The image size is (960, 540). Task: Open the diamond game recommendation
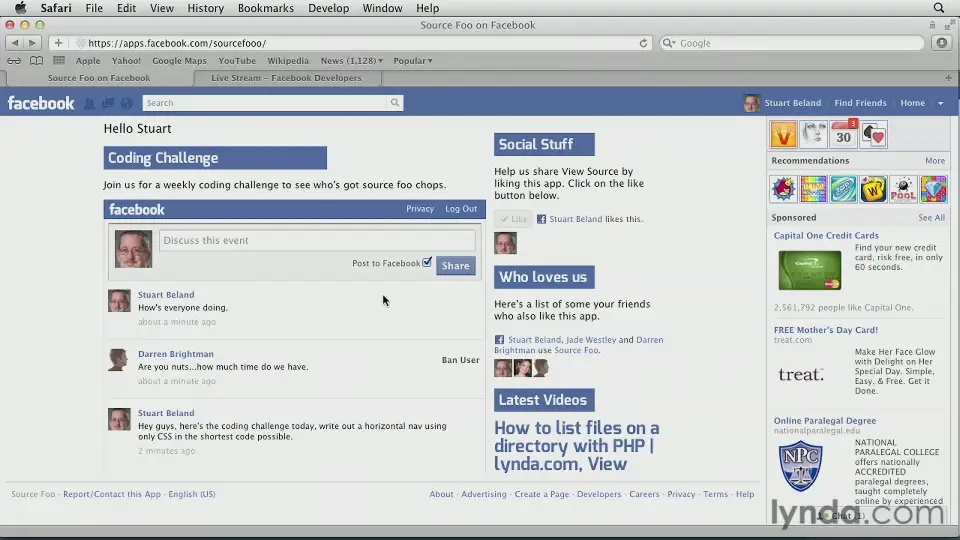tap(934, 189)
